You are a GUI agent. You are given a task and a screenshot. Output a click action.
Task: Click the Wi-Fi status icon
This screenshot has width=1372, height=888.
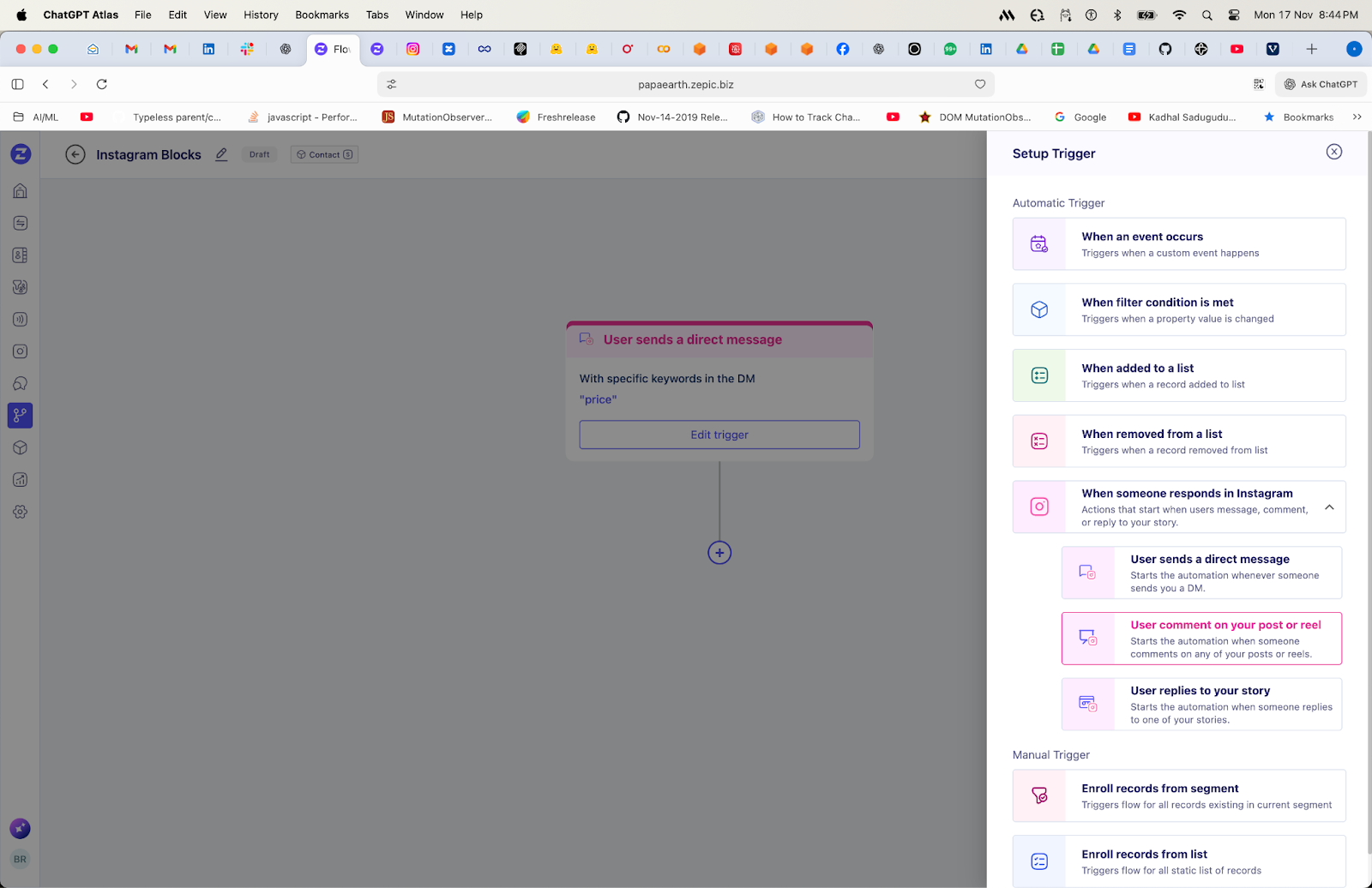point(1179,15)
